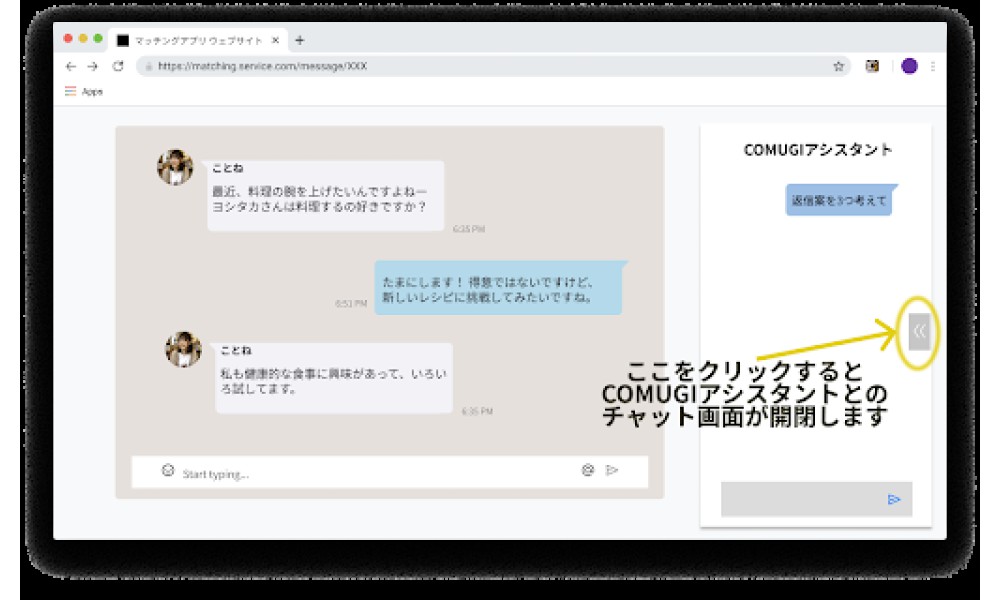Go back with browser back arrow

[x=71, y=66]
